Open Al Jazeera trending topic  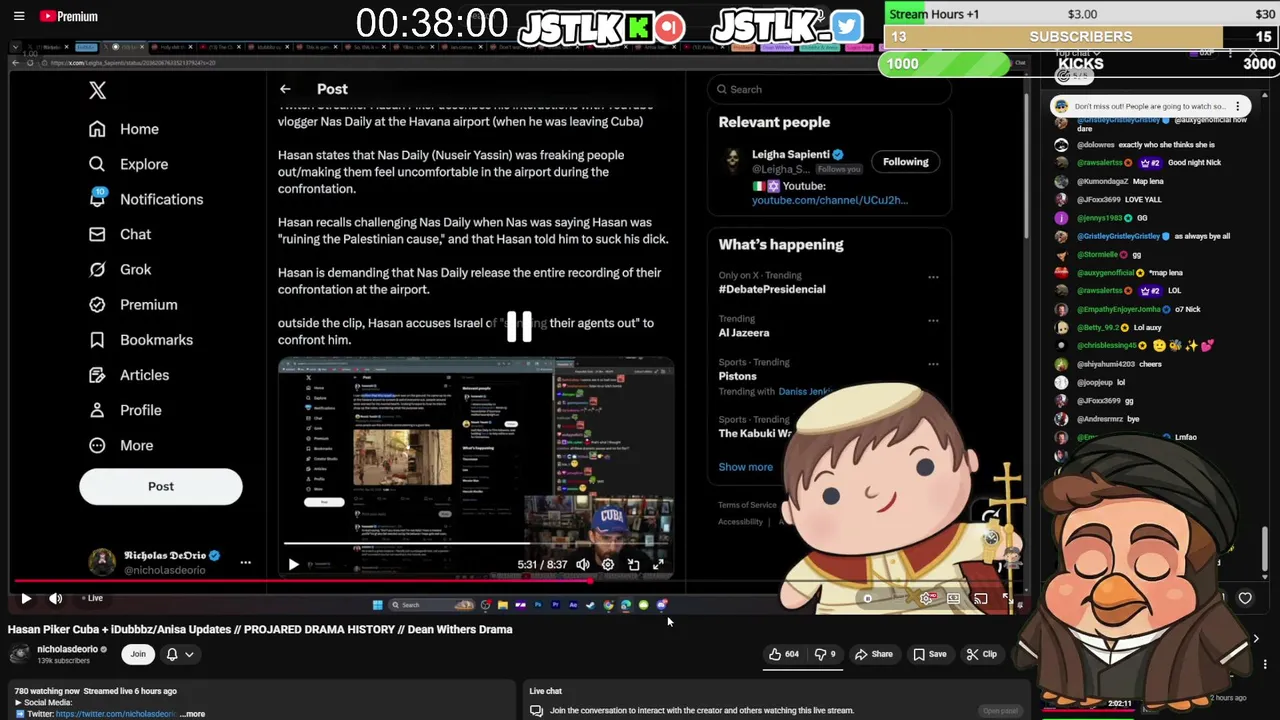[744, 333]
